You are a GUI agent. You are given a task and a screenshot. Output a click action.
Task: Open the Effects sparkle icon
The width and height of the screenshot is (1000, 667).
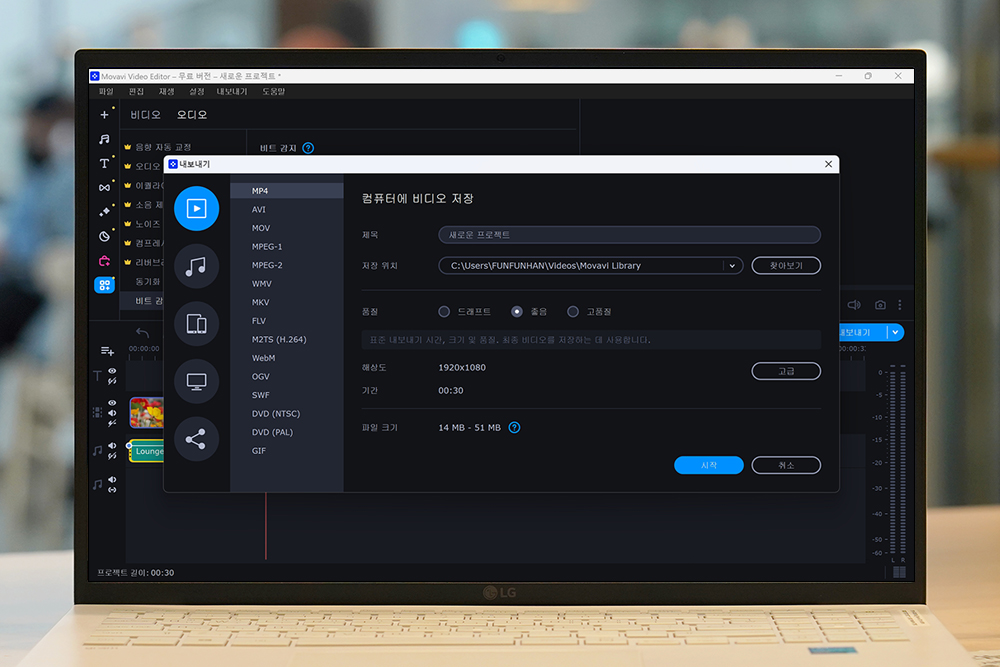click(104, 212)
